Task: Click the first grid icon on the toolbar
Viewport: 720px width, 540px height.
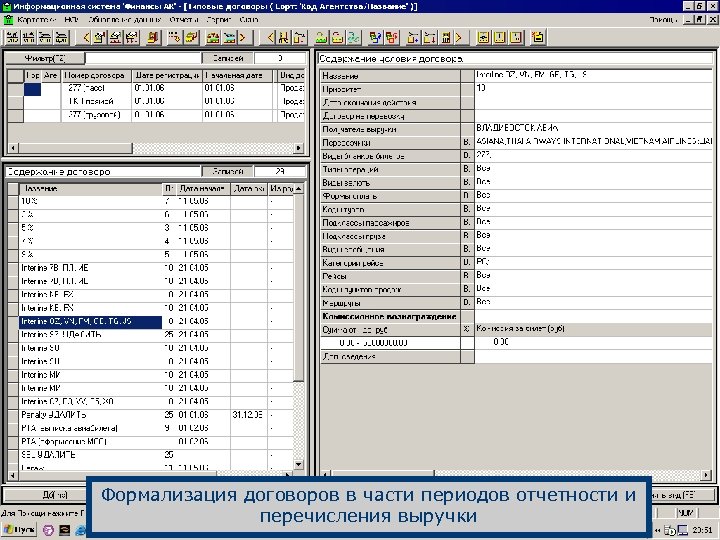Action: pos(13,37)
